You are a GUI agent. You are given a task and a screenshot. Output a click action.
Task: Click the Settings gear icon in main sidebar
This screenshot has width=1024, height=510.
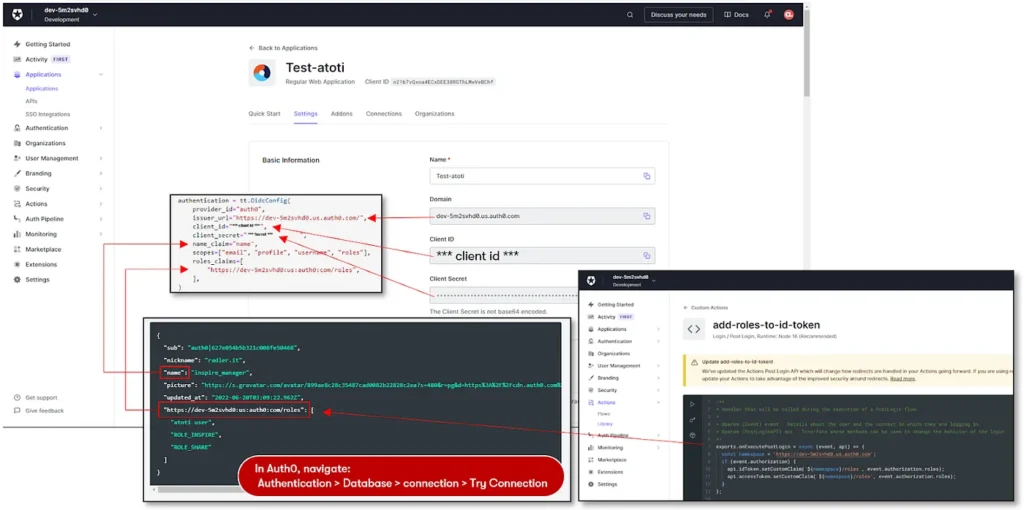[x=18, y=279]
